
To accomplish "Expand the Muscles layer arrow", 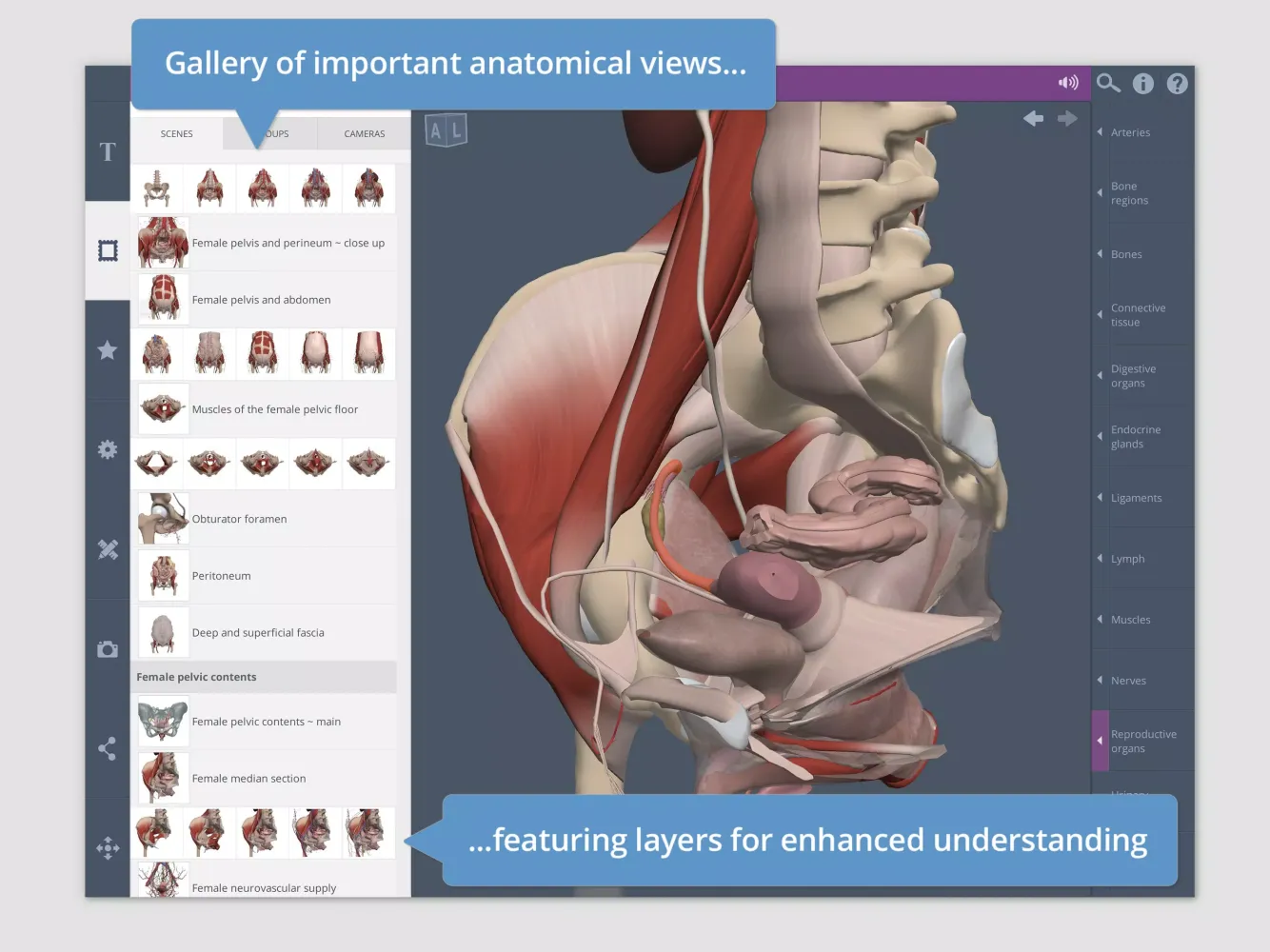I will (1101, 620).
